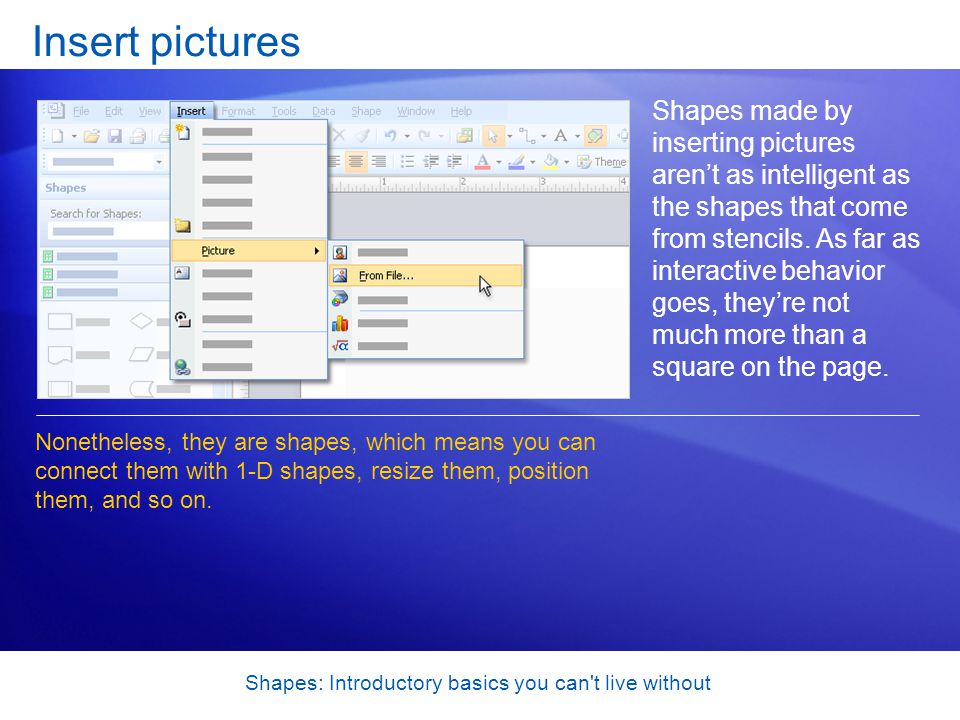Click the horizontal ruler at mark 2
The width and height of the screenshot is (960, 720).
tap(463, 184)
